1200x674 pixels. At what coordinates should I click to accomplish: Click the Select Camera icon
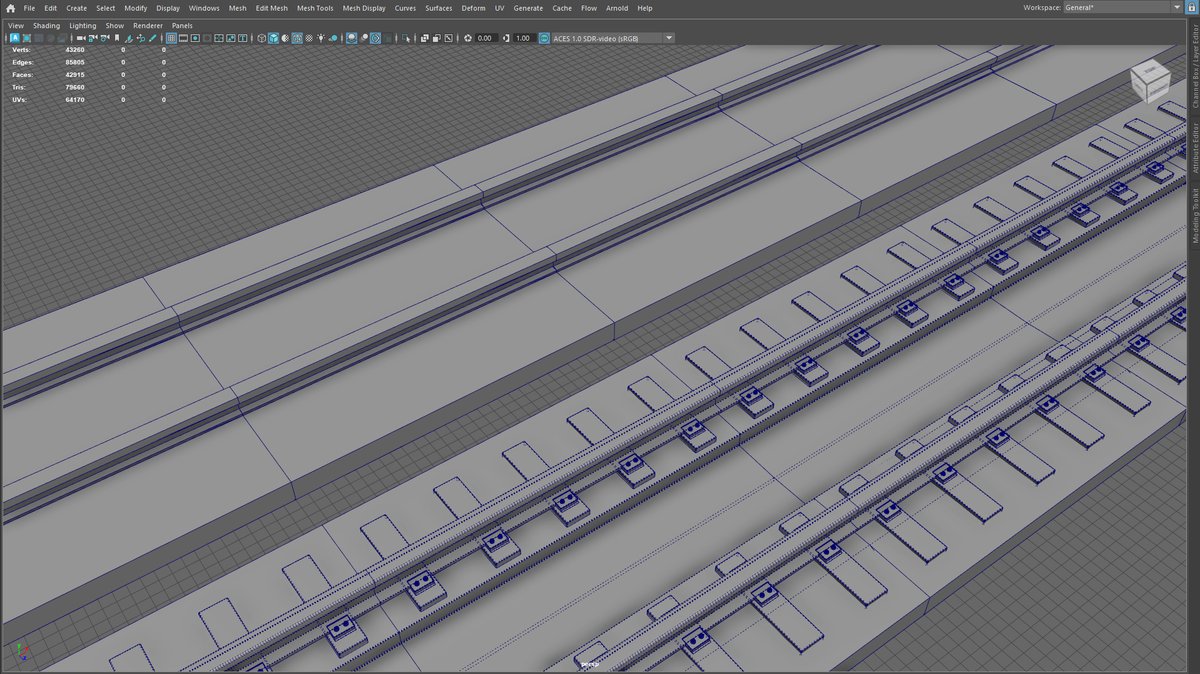point(80,38)
